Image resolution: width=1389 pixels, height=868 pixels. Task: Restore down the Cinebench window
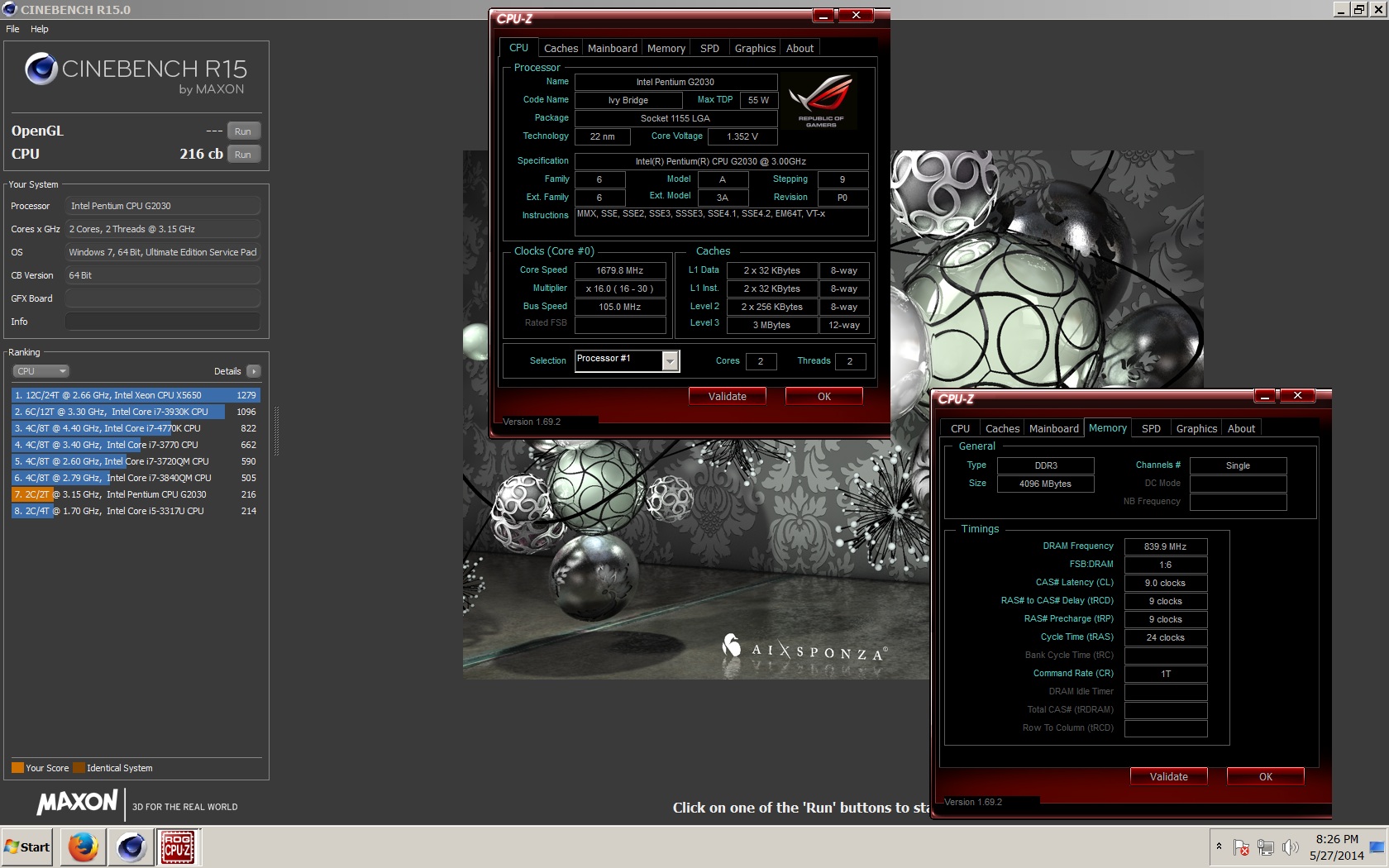tap(1359, 10)
